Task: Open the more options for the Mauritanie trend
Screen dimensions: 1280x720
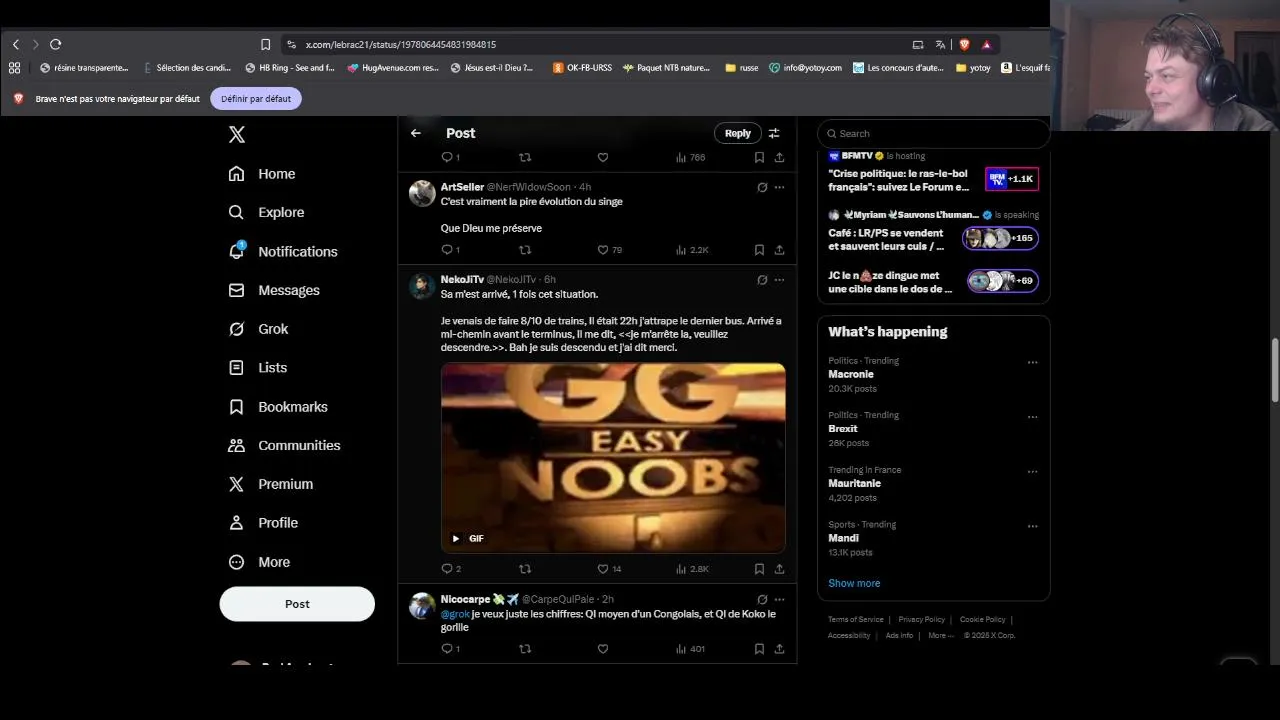Action: (1032, 471)
